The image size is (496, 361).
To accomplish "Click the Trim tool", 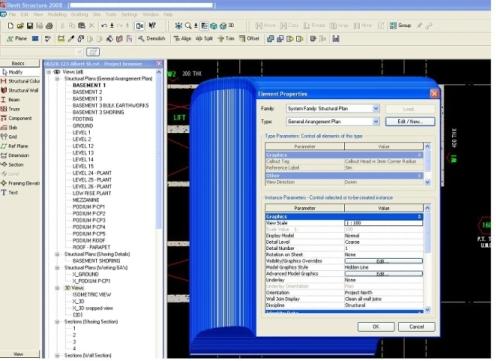I will [226, 39].
